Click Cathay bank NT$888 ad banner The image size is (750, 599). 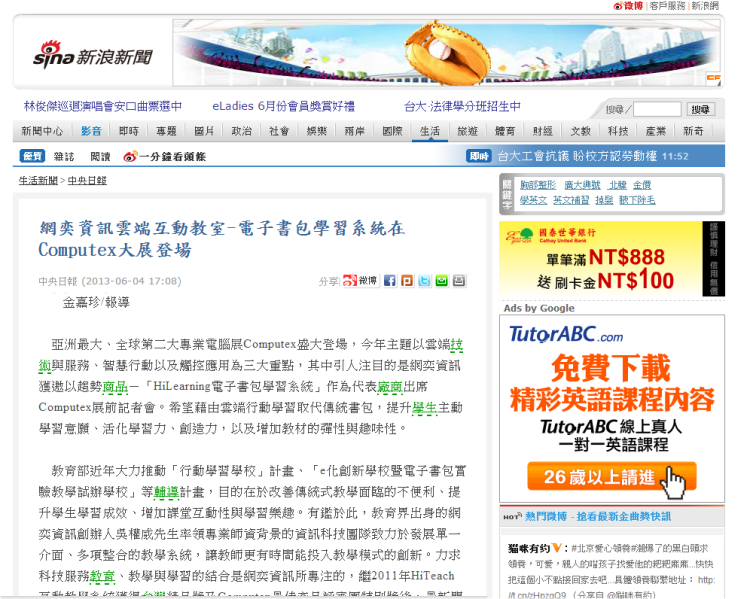[612, 259]
